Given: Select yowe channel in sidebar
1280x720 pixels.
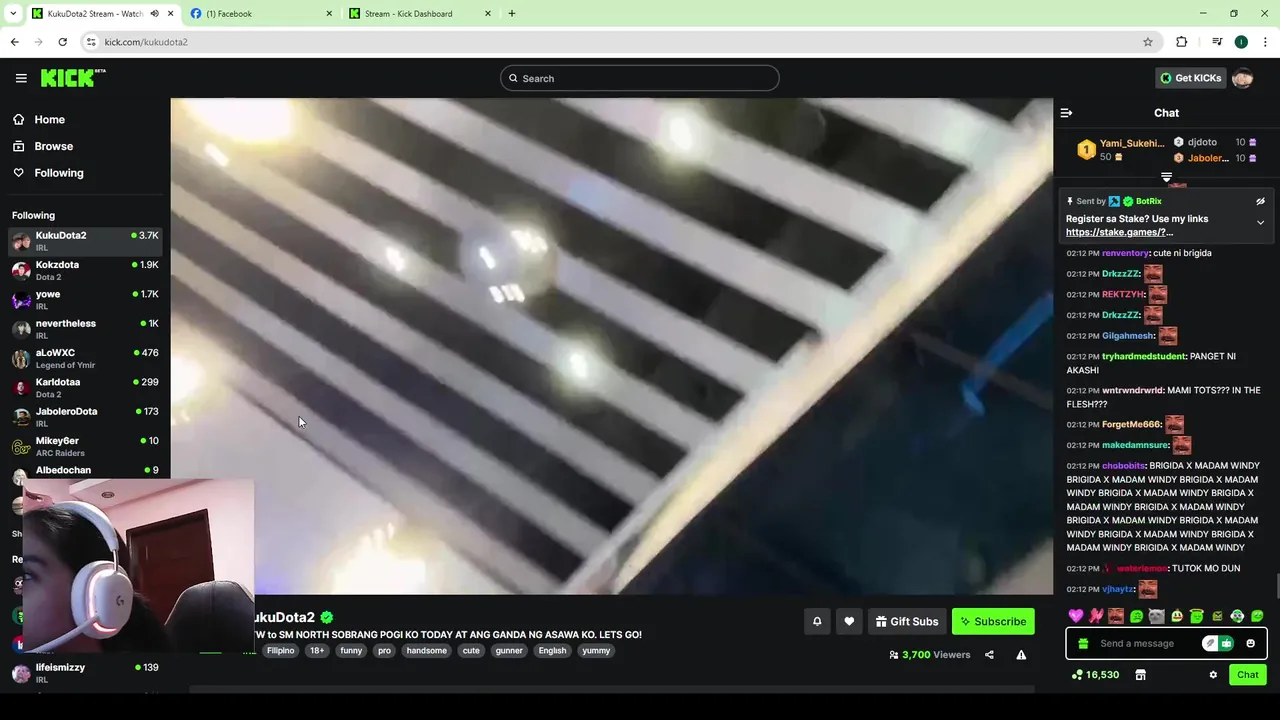Looking at the screenshot, I should coord(85,300).
